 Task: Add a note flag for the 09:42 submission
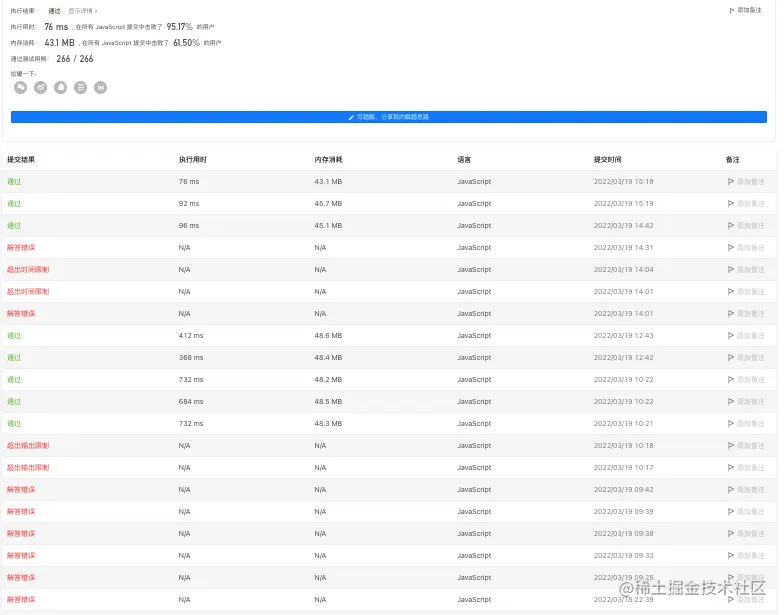(x=746, y=490)
